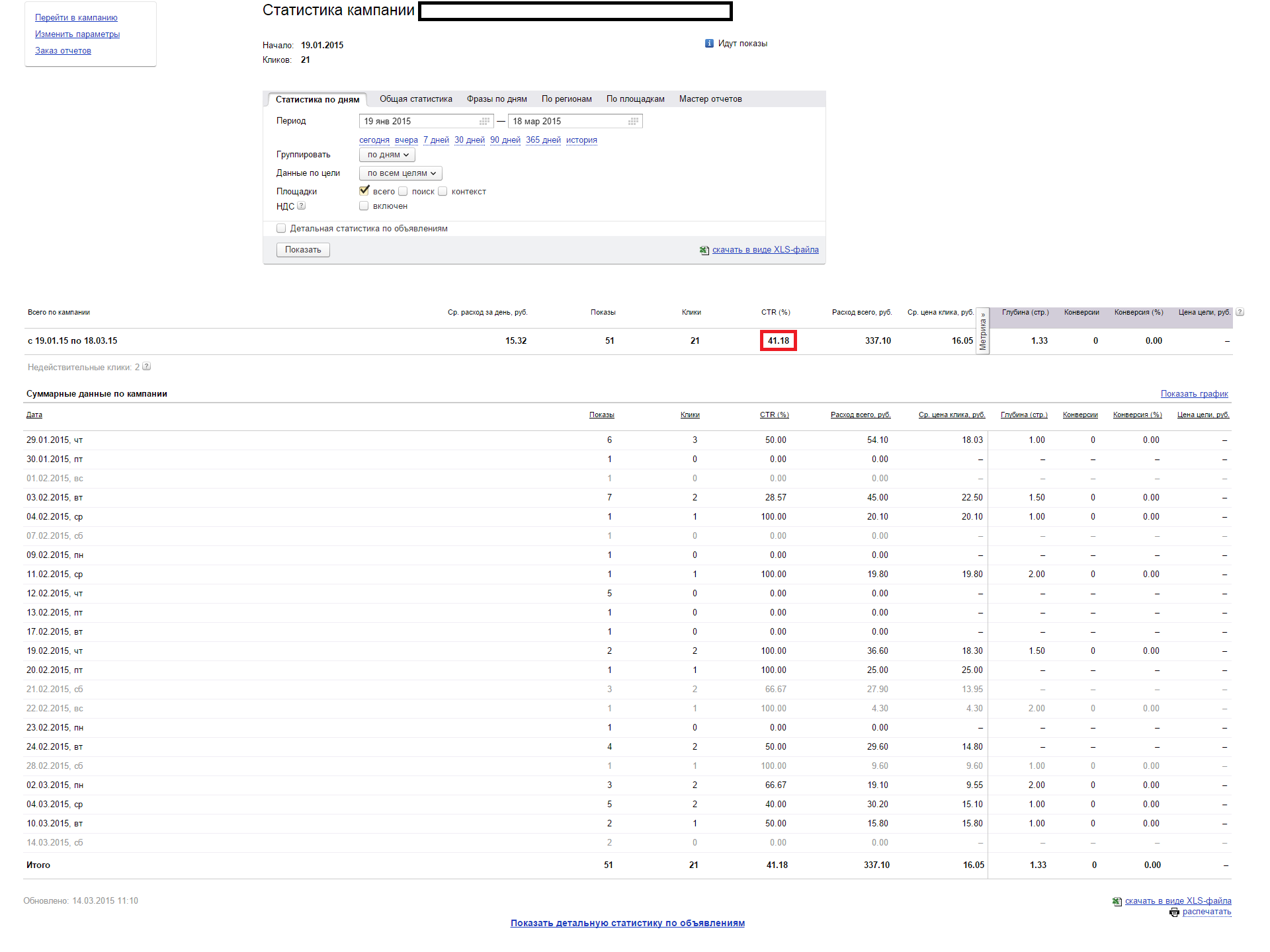Sort table by Показы column header

(x=602, y=415)
